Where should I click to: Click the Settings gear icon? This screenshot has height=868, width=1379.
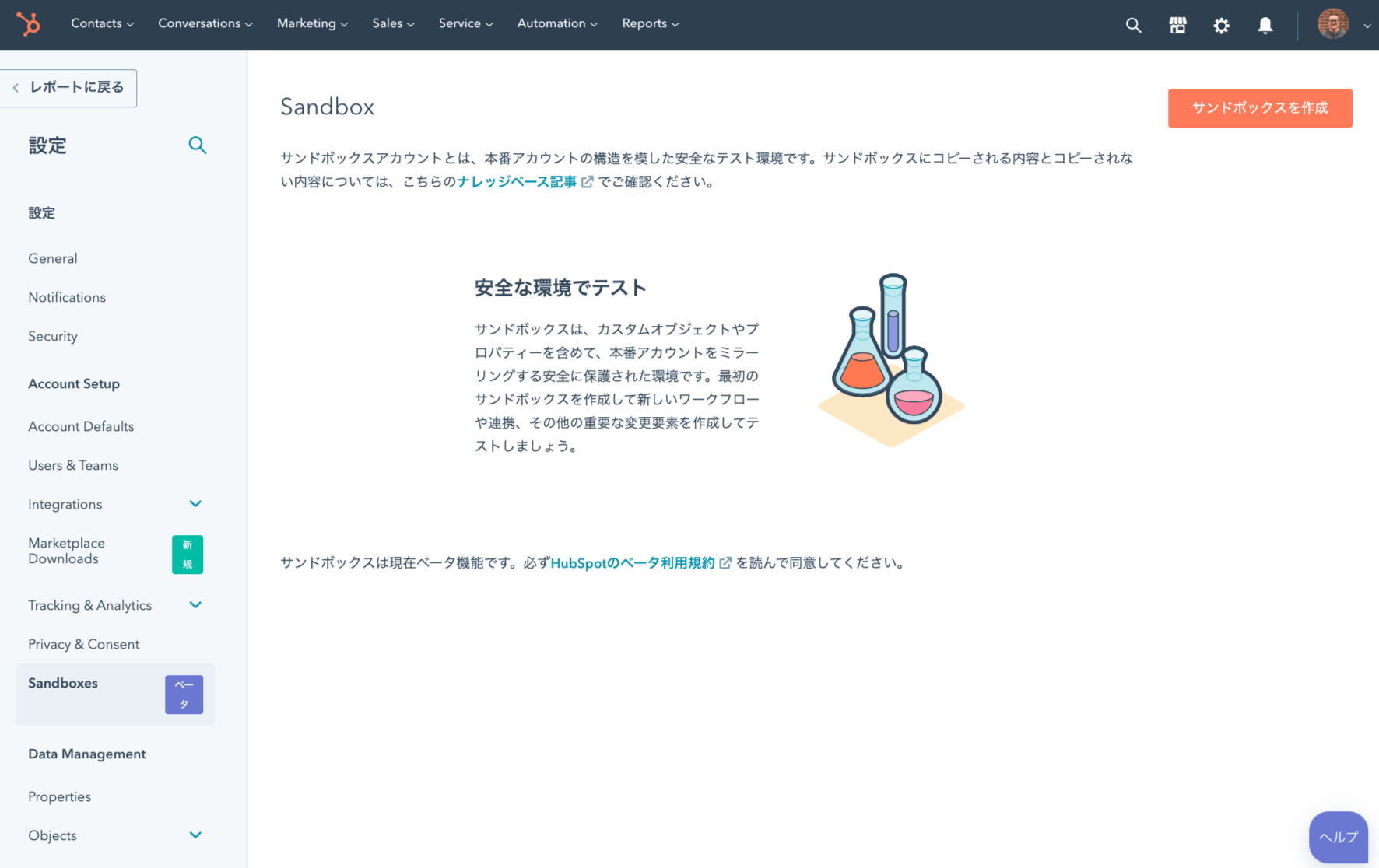point(1221,25)
